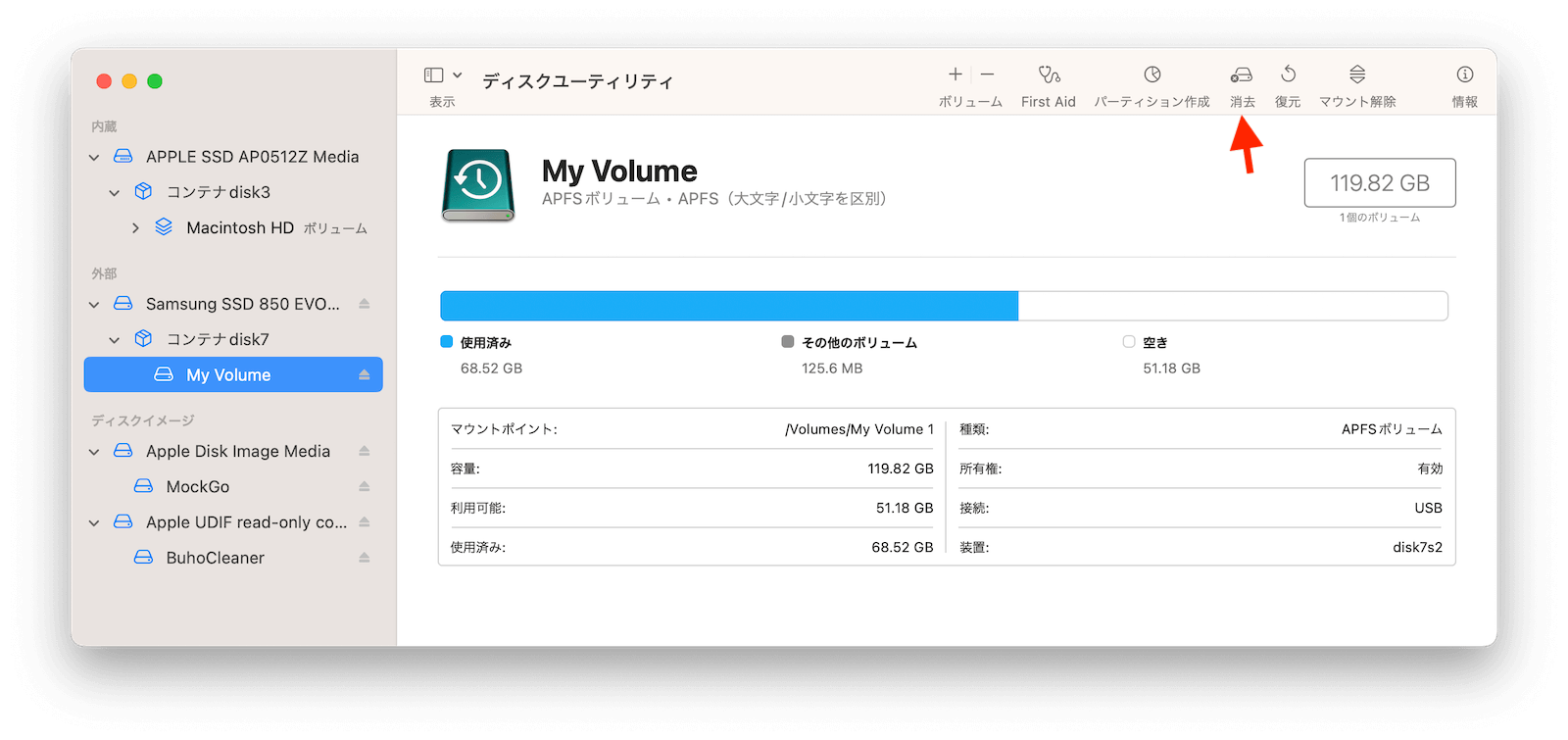Click the 情報 toolbar label

click(1465, 102)
